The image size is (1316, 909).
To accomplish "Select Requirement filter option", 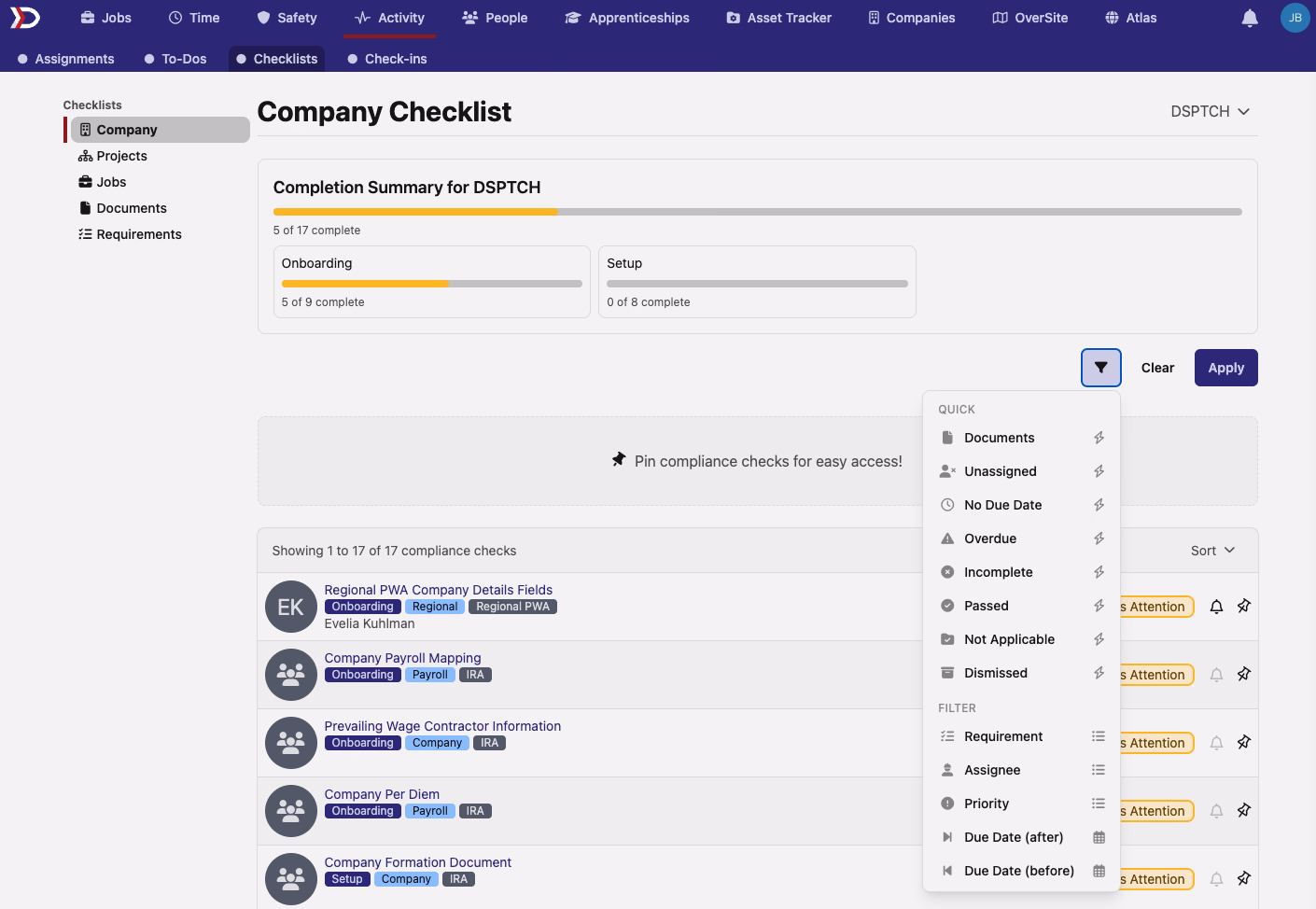I will [x=1022, y=736].
